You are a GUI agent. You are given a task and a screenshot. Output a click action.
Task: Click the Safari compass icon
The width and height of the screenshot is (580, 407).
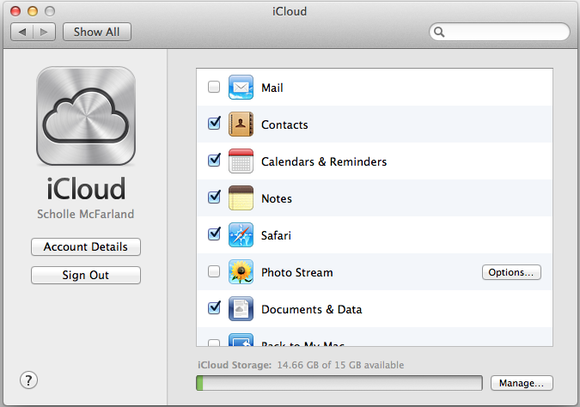click(241, 235)
